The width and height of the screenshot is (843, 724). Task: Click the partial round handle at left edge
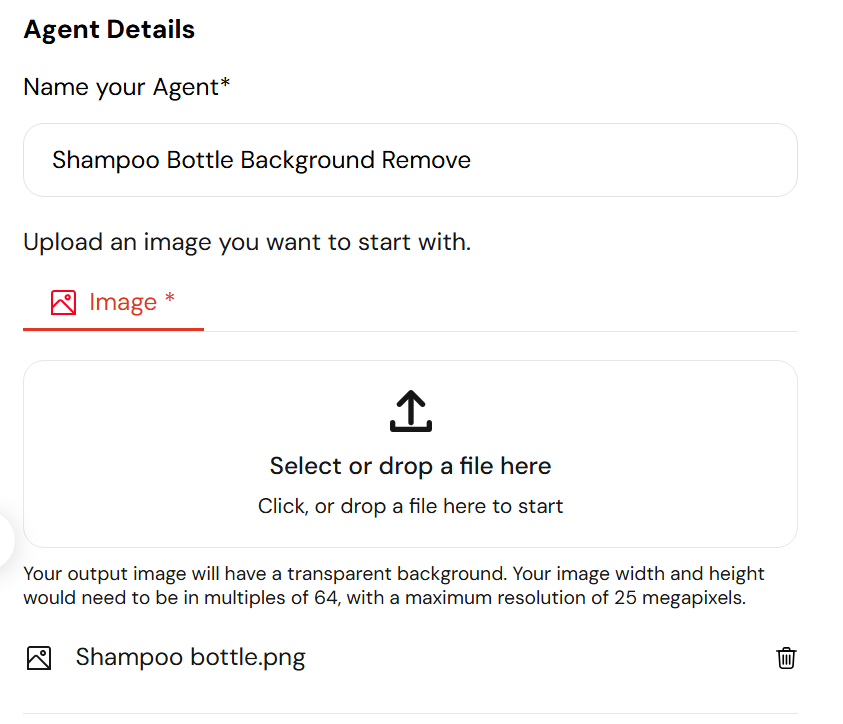[6, 540]
